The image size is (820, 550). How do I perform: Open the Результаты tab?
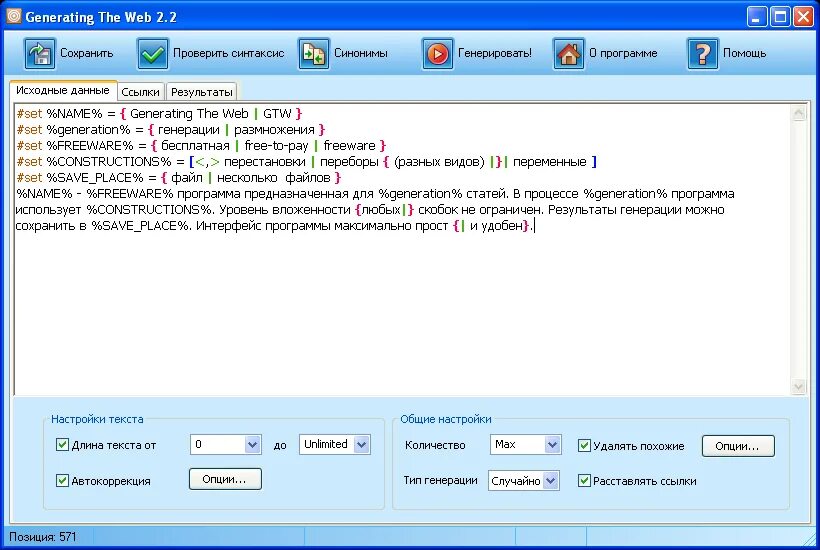pyautogui.click(x=201, y=92)
